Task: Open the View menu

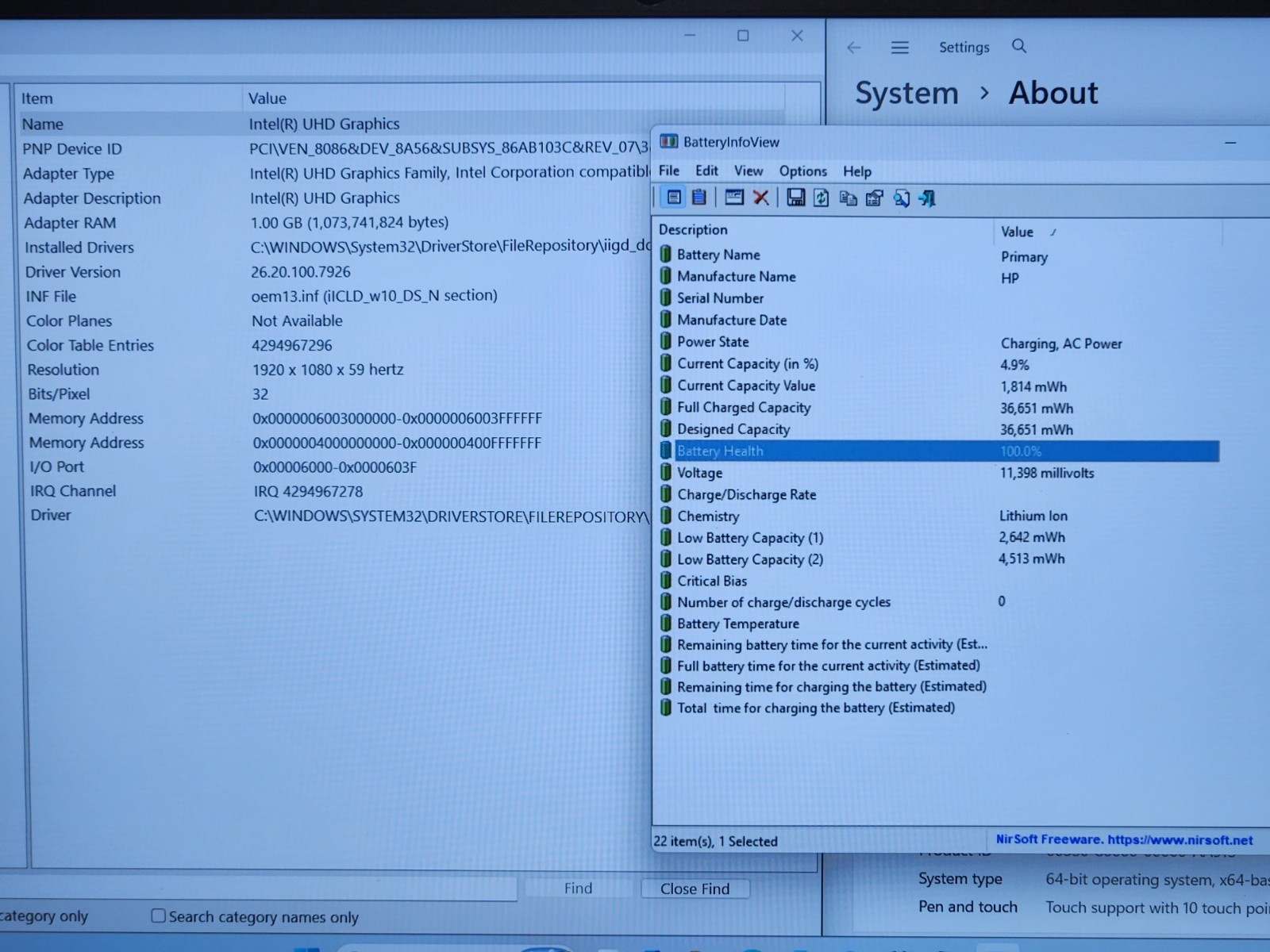Action: (x=748, y=171)
